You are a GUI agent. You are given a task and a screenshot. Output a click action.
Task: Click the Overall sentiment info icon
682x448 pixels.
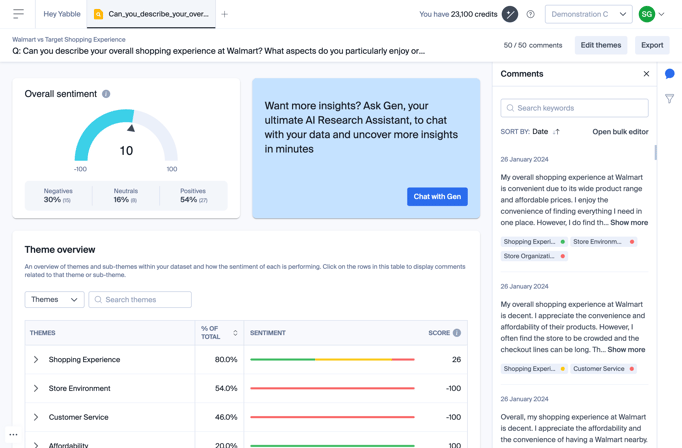[x=106, y=94]
